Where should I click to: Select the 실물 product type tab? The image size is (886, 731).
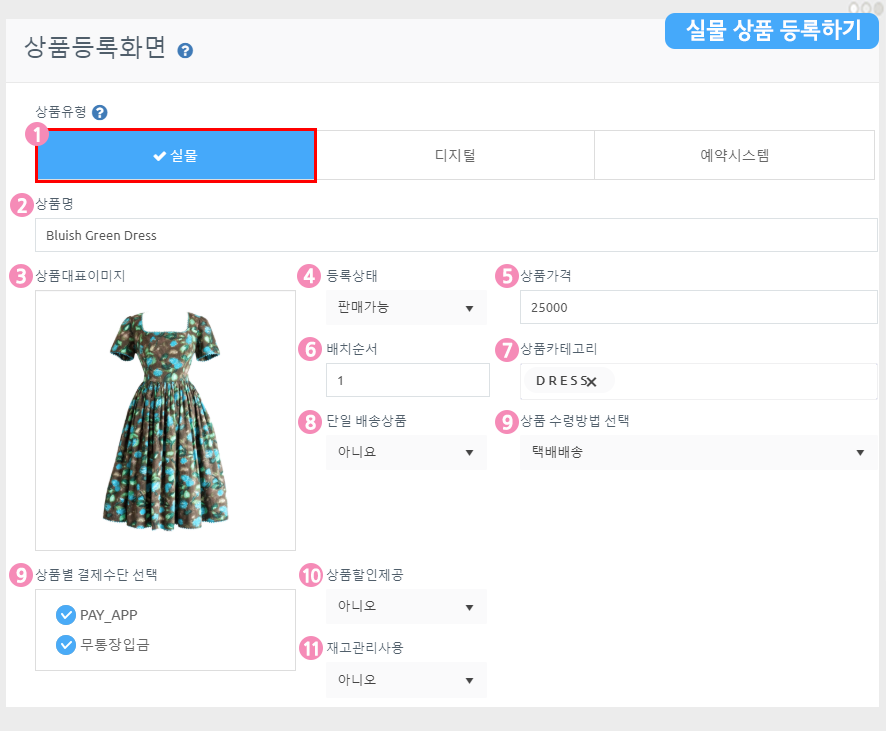(176, 155)
